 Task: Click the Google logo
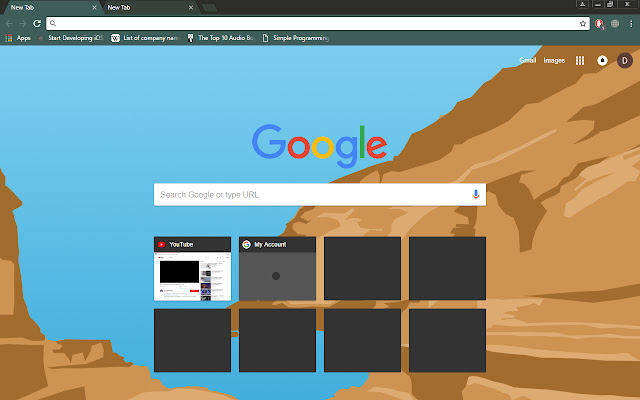[320, 146]
